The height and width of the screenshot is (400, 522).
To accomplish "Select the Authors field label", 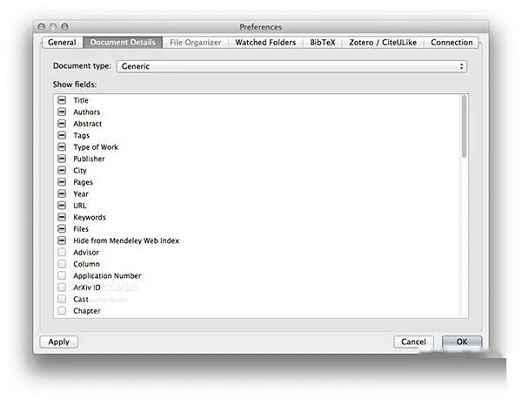I will [87, 112].
